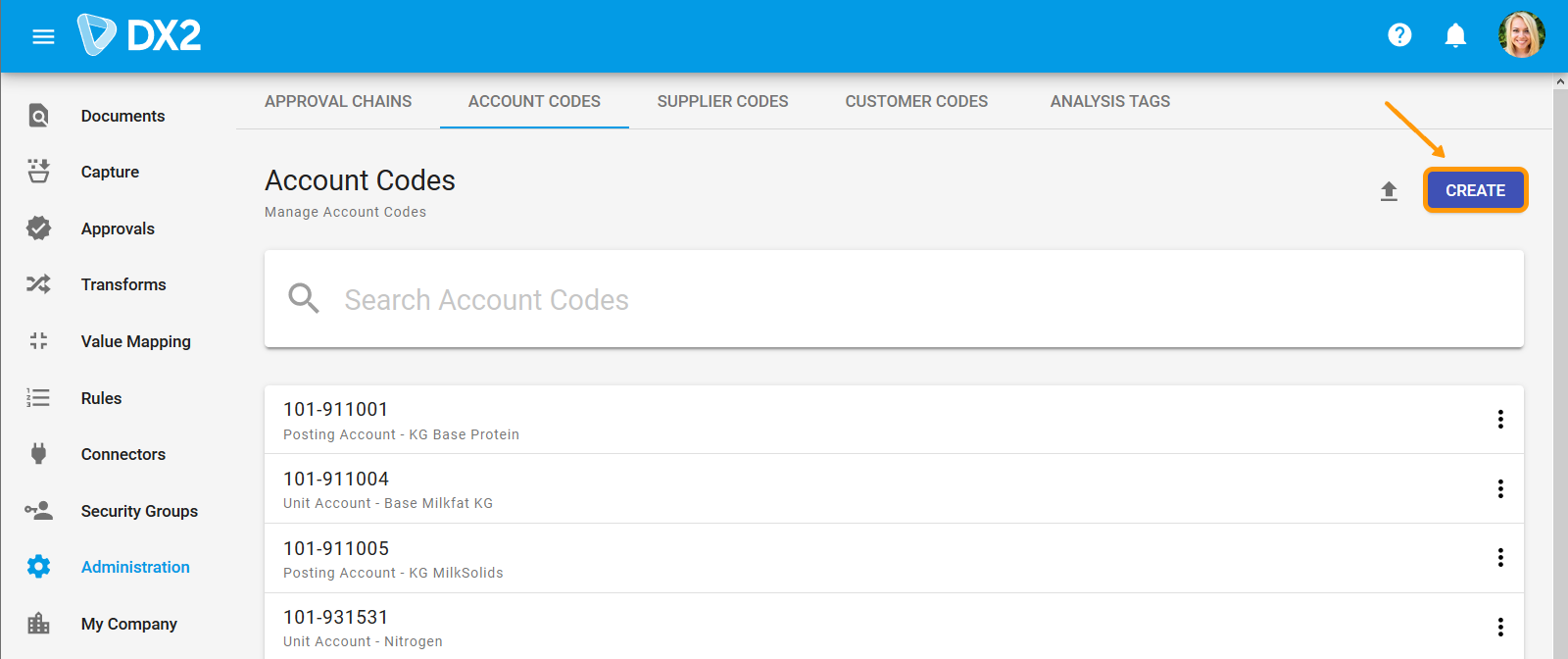Click 'Unit Account - Nitrogen' text

(363, 641)
